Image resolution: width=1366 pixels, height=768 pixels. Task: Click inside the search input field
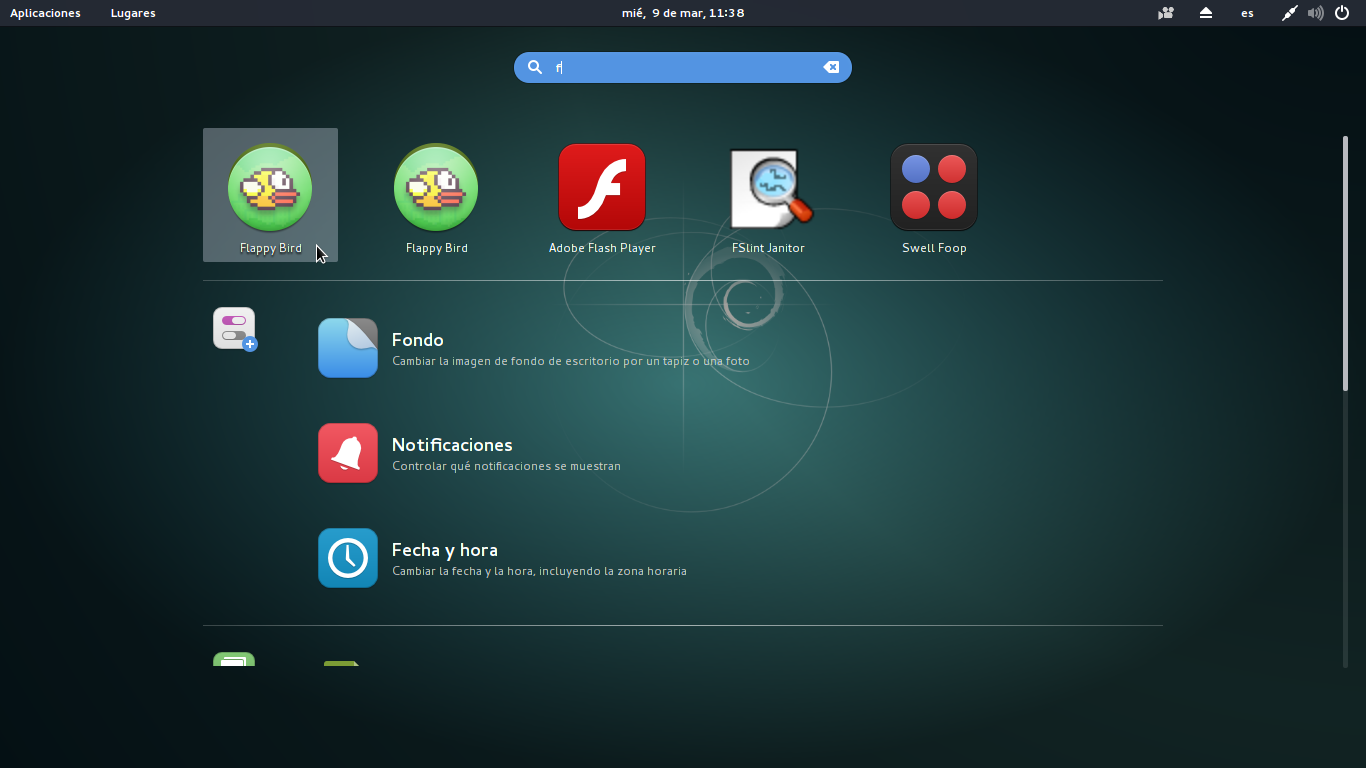683,67
